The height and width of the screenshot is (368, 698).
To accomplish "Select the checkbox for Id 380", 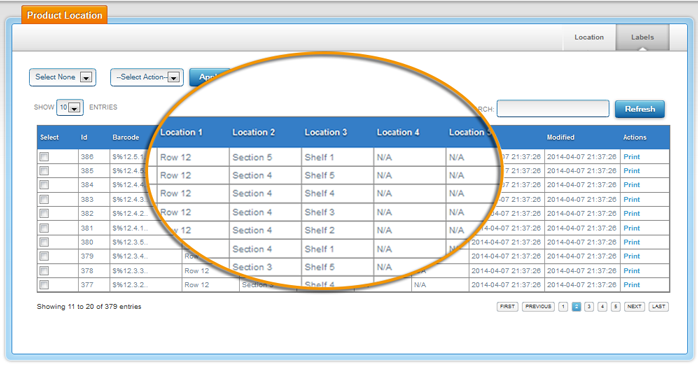I will tap(44, 242).
